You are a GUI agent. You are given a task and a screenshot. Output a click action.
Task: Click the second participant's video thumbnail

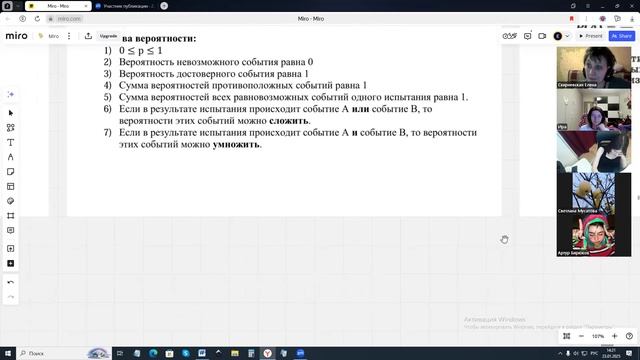point(594,110)
